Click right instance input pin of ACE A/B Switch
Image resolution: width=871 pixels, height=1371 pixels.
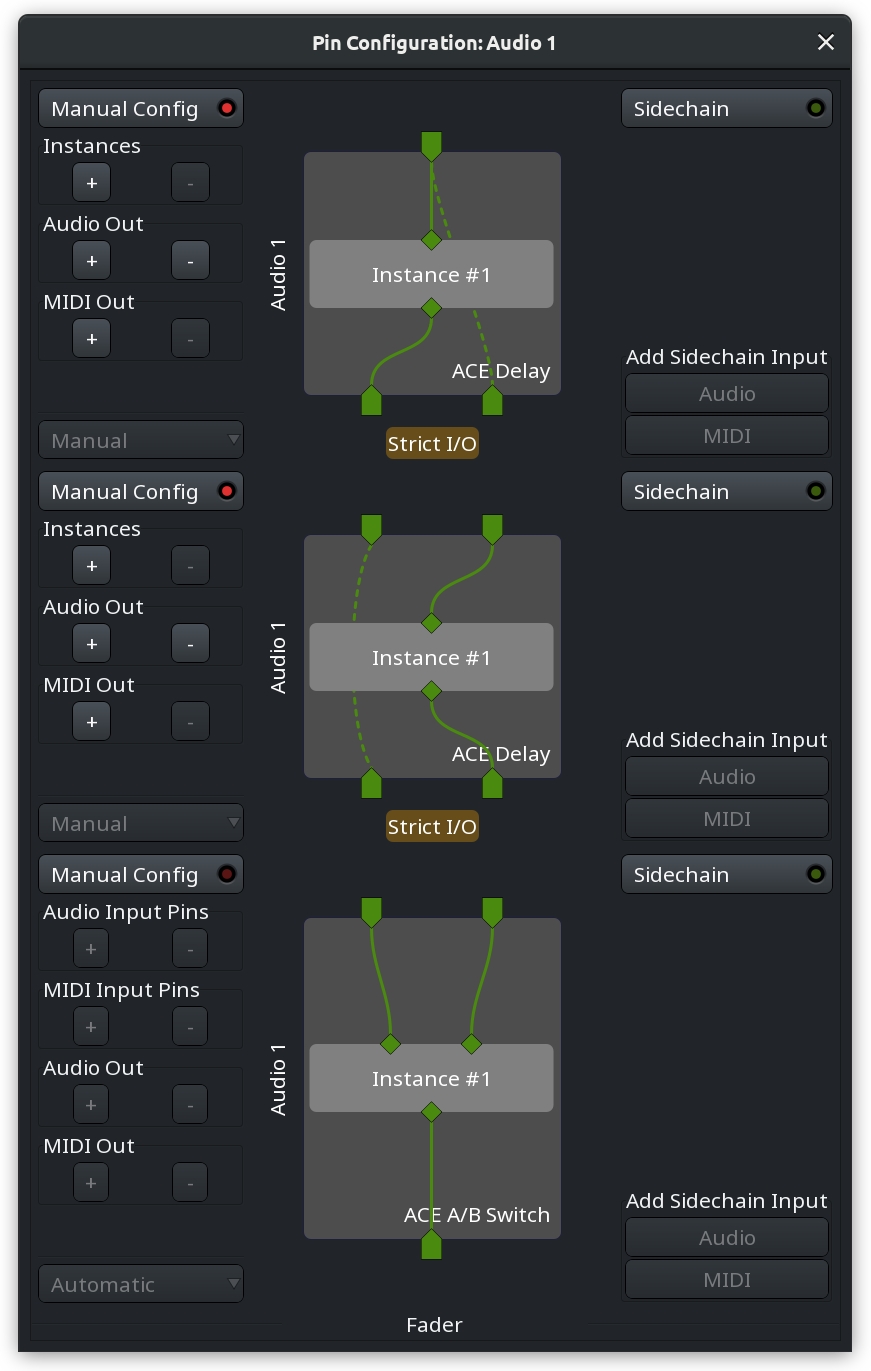(472, 1044)
